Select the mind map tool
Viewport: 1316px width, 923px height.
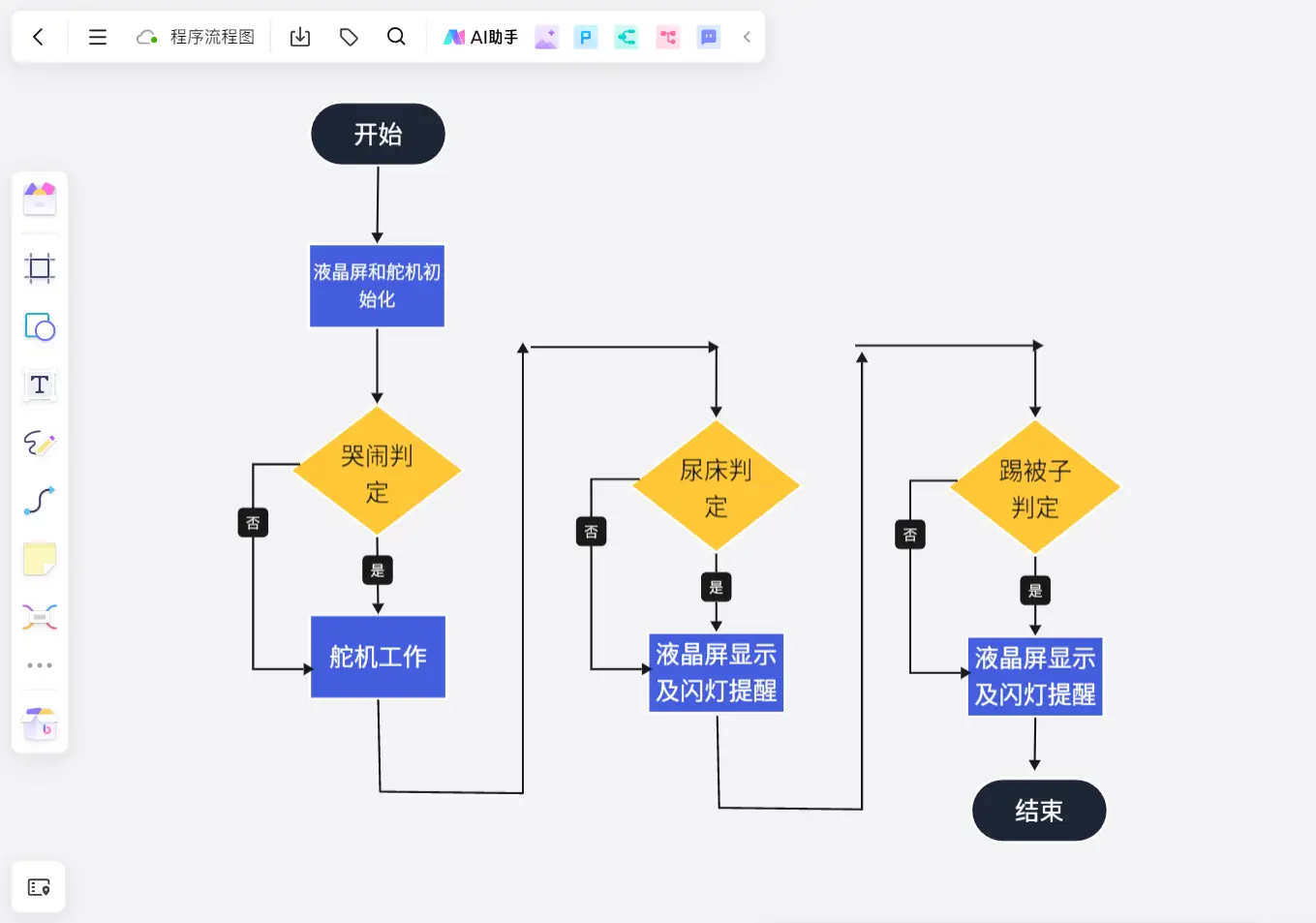[40, 617]
